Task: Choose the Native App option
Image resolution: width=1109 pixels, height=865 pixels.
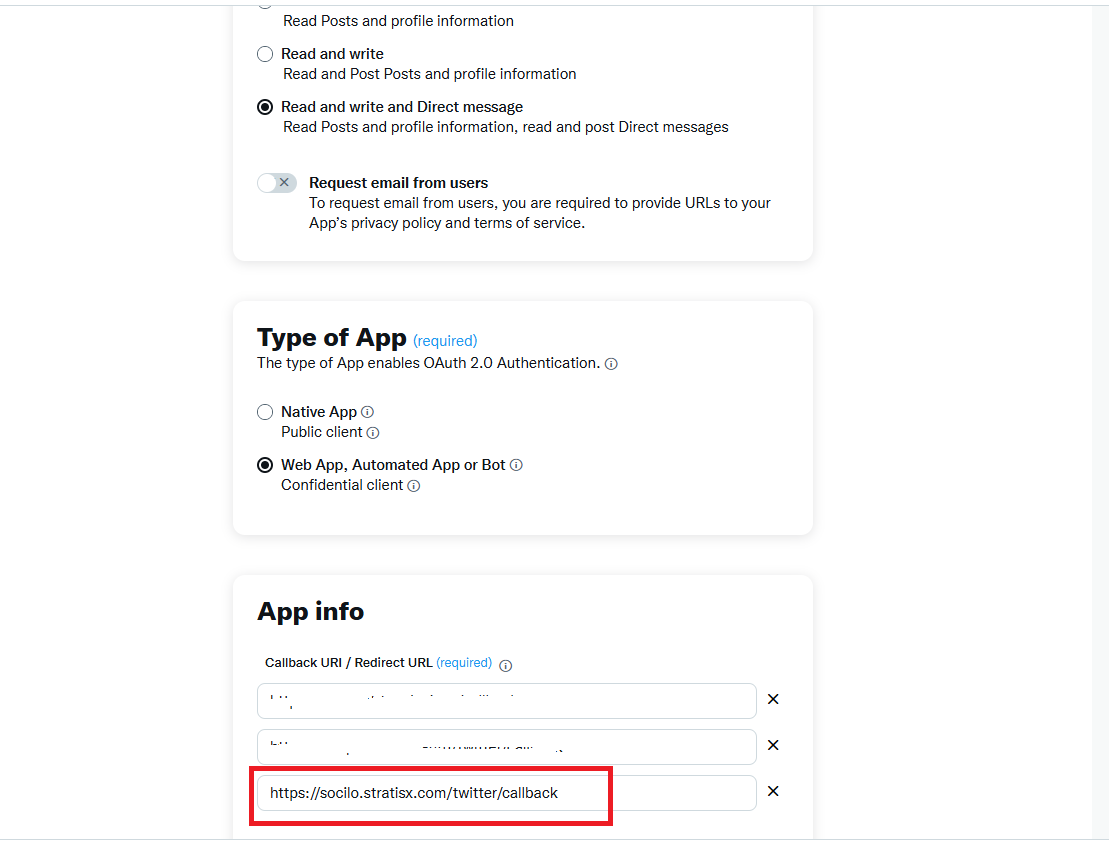Action: 265,412
